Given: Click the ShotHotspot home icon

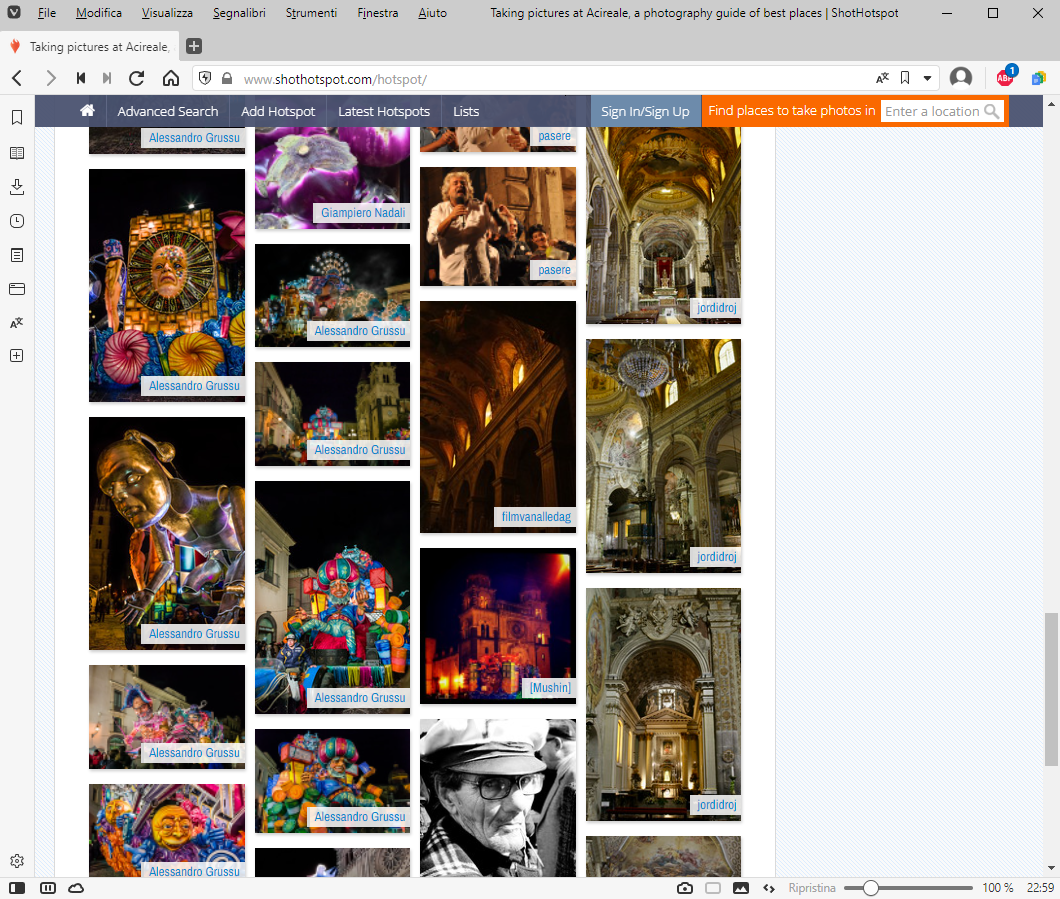Looking at the screenshot, I should 87,110.
